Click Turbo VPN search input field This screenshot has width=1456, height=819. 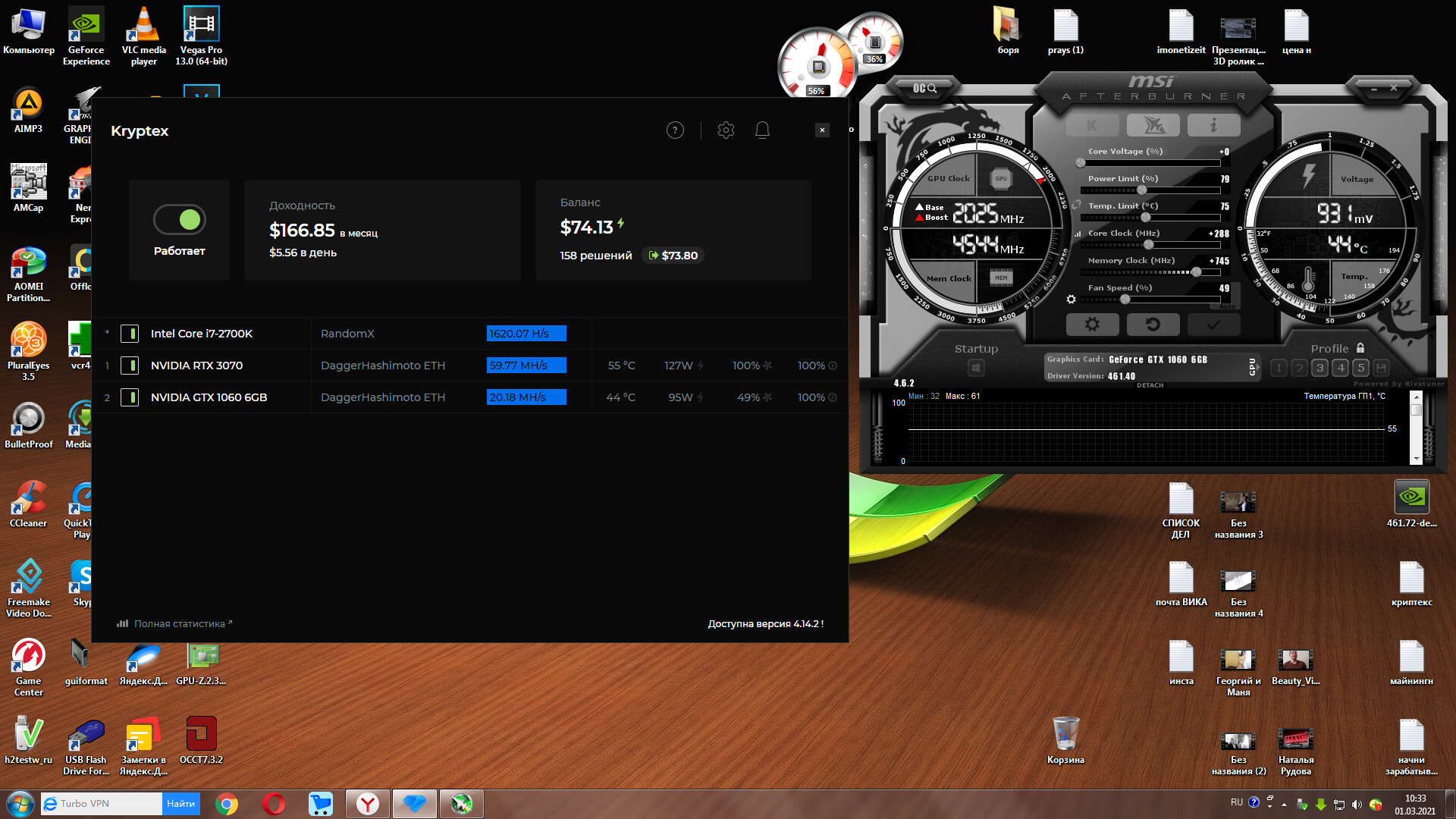(102, 804)
